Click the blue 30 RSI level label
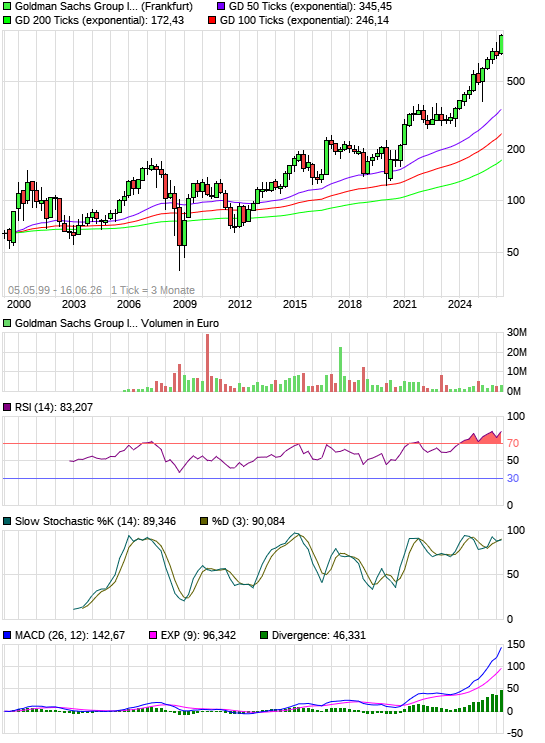The height and width of the screenshot is (743, 545). coord(513,479)
